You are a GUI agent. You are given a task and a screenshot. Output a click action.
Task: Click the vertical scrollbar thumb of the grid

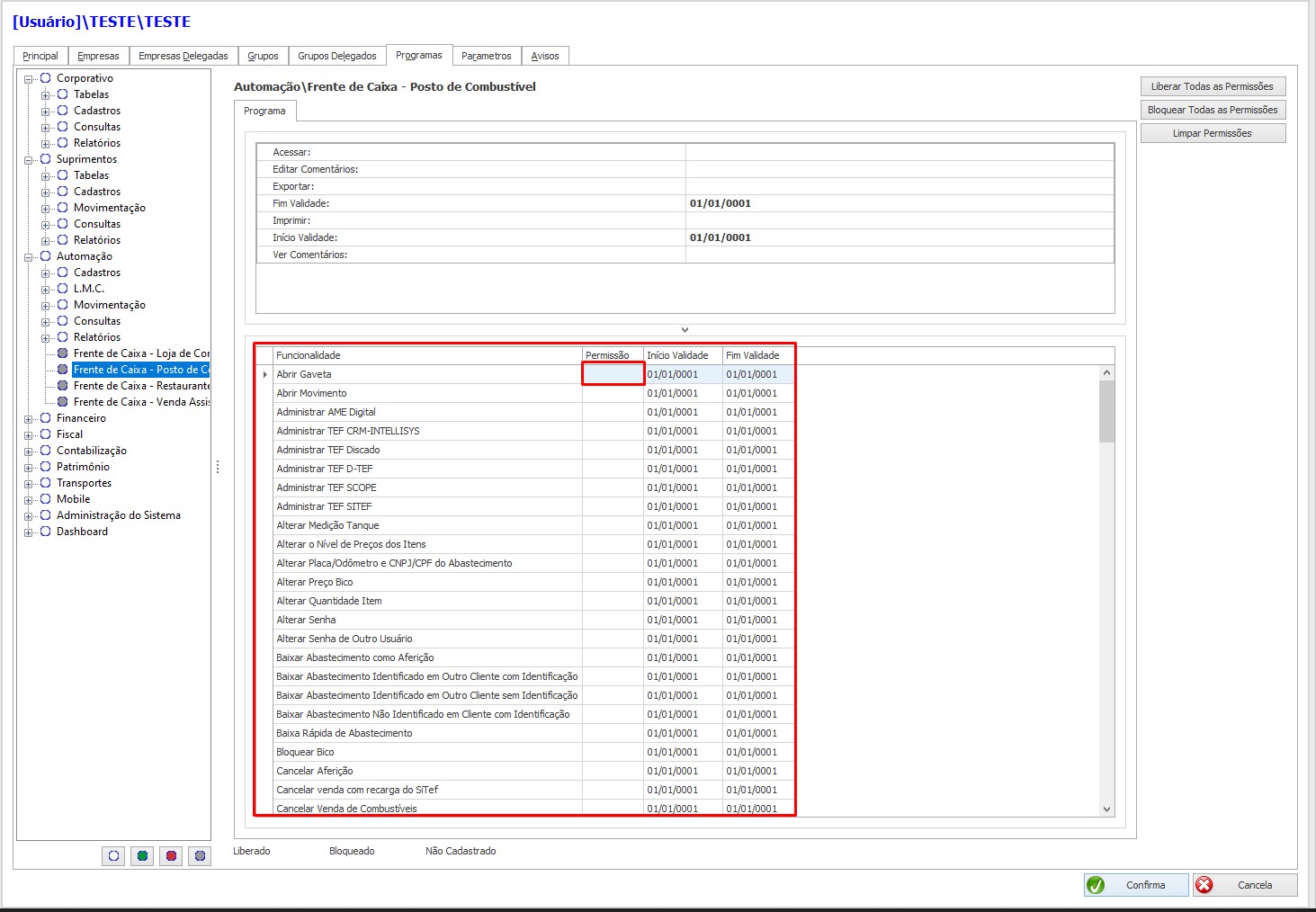coord(1106,411)
